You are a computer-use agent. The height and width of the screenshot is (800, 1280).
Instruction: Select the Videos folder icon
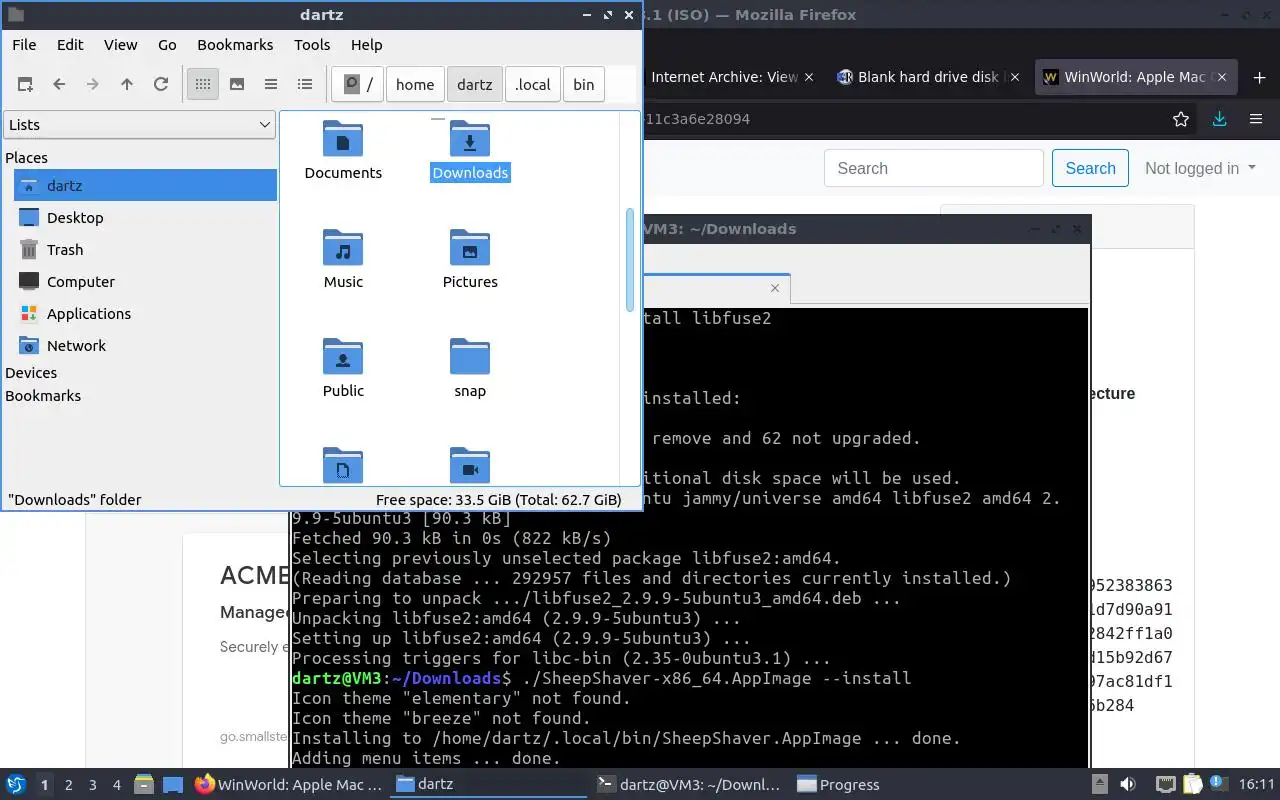click(470, 465)
